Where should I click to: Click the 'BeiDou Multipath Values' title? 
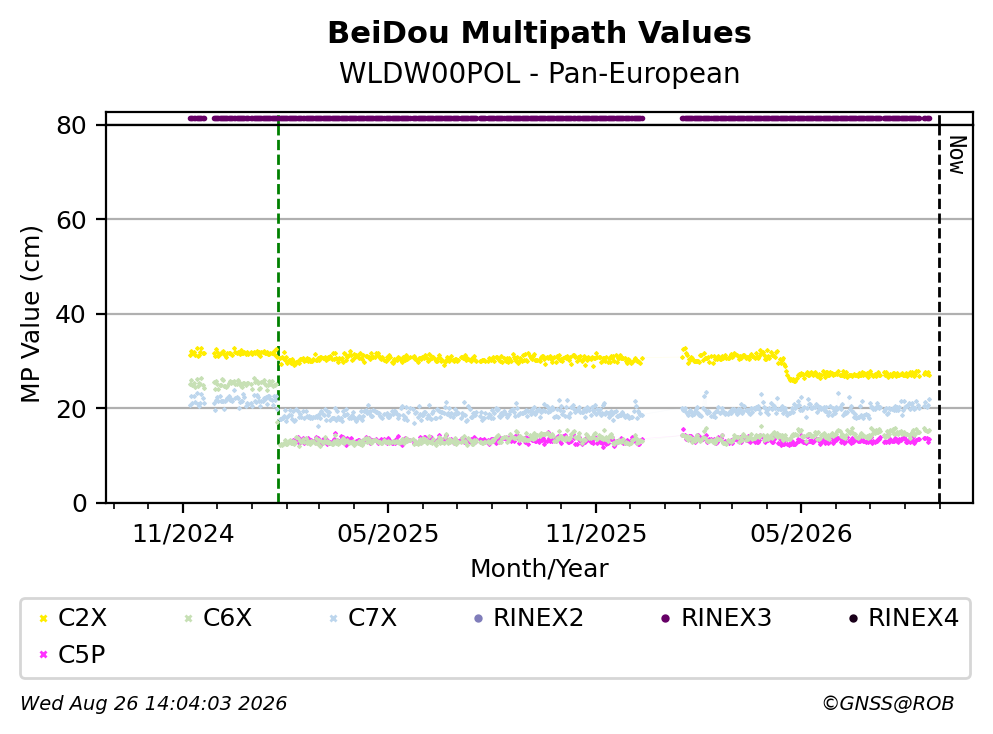pyautogui.click(x=540, y=33)
